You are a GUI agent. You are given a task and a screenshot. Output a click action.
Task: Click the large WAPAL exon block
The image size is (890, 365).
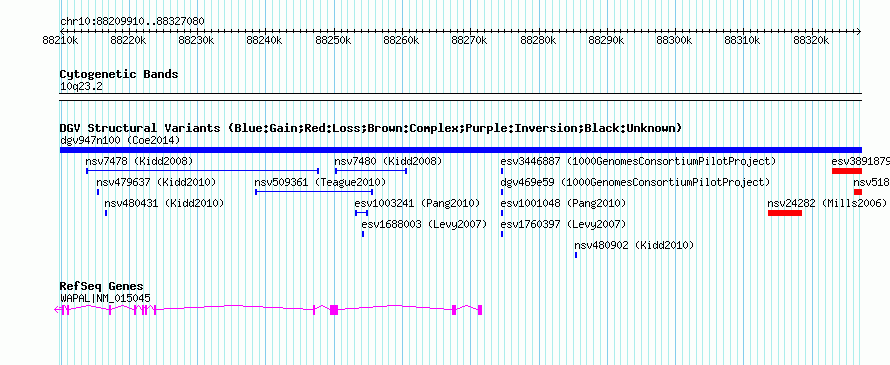334,310
